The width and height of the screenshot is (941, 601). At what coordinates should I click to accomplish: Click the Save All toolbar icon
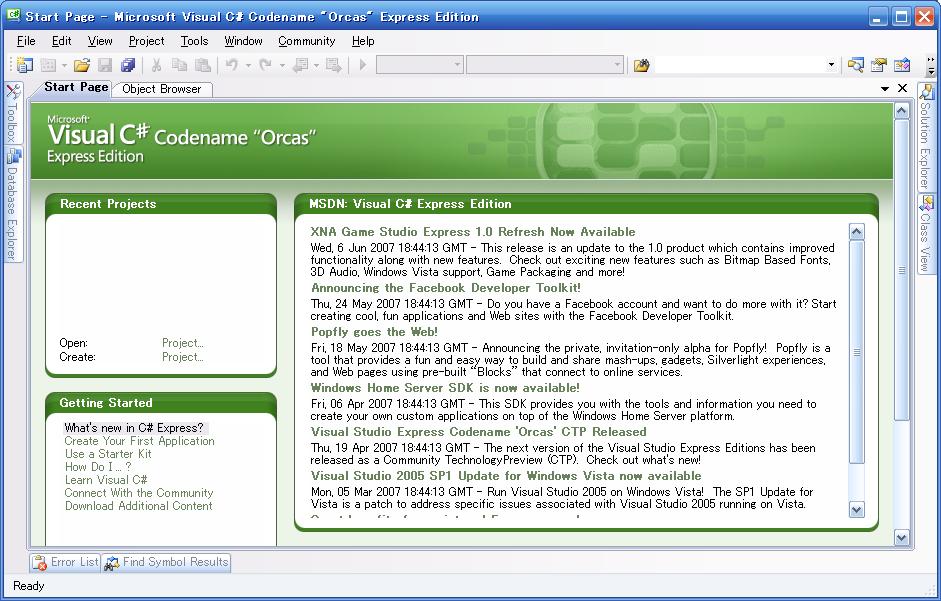point(128,65)
